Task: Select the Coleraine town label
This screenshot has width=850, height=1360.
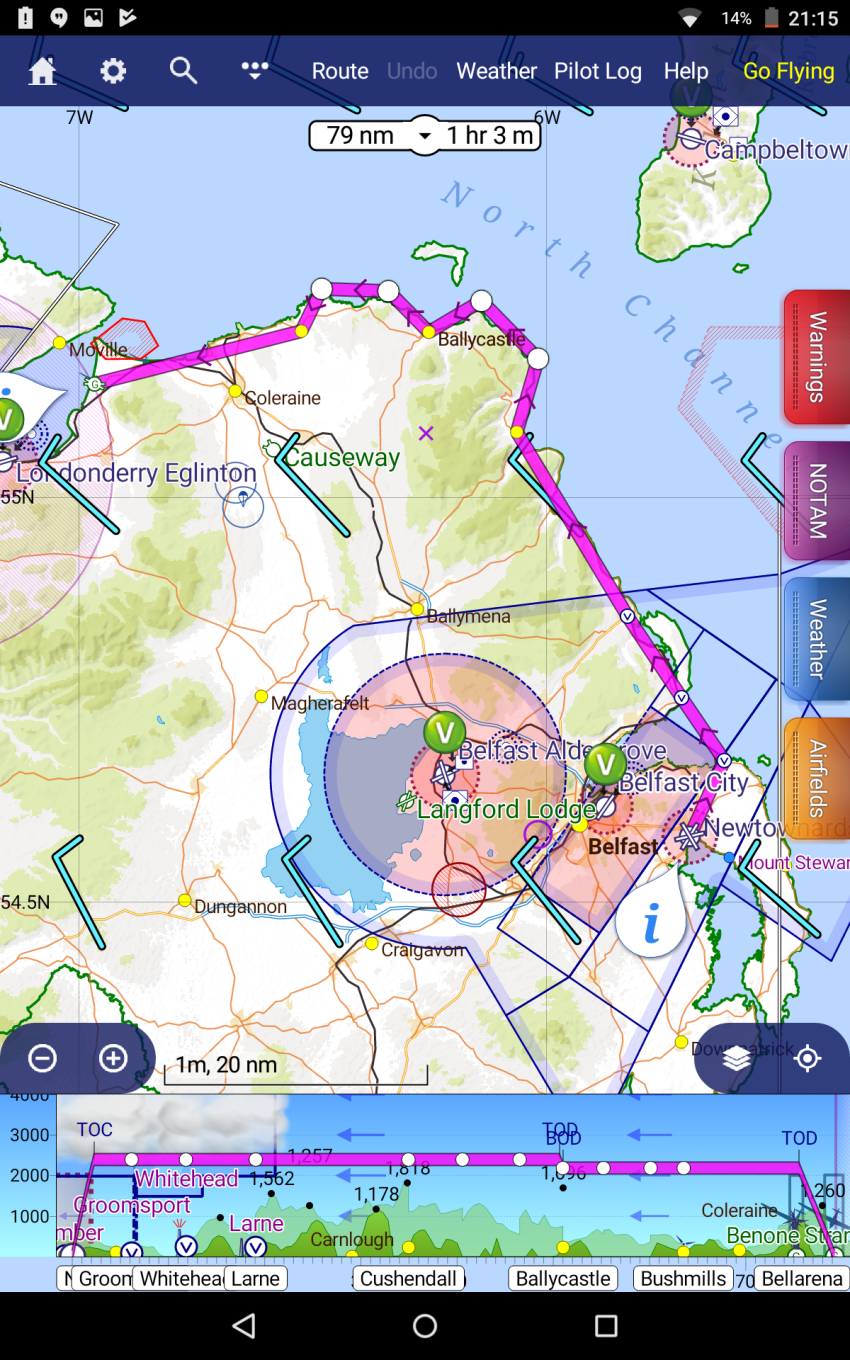Action: point(283,398)
